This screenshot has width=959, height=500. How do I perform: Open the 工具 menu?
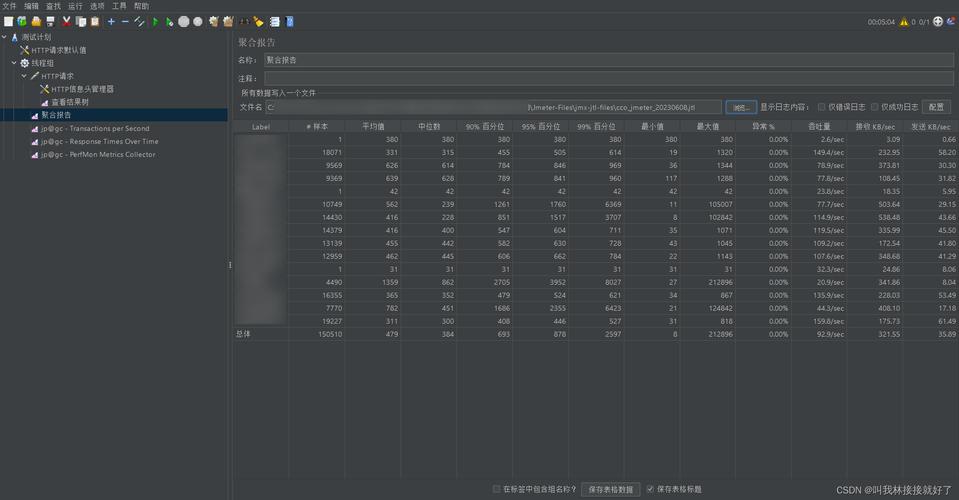pyautogui.click(x=119, y=6)
